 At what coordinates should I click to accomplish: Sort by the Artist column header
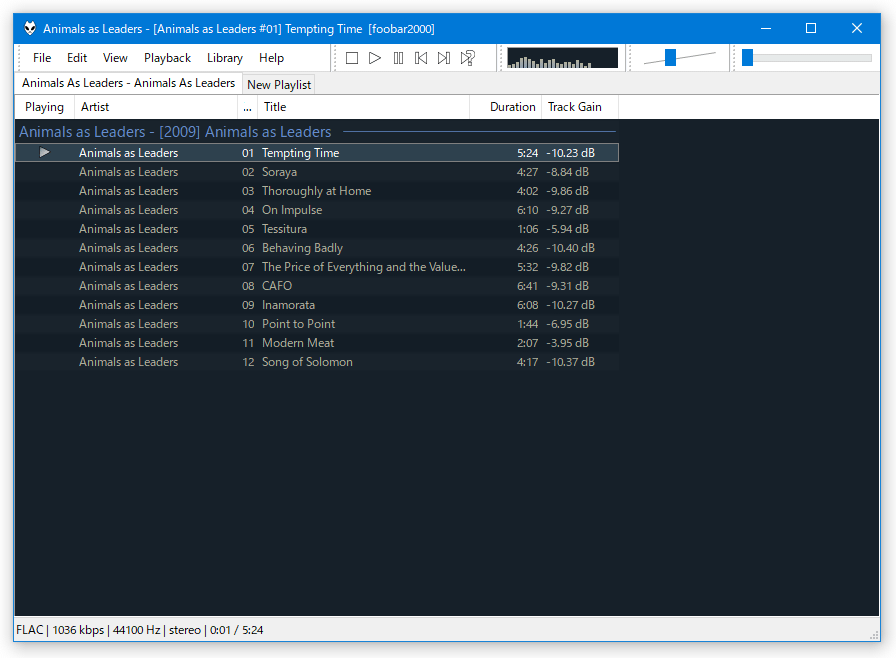point(156,107)
